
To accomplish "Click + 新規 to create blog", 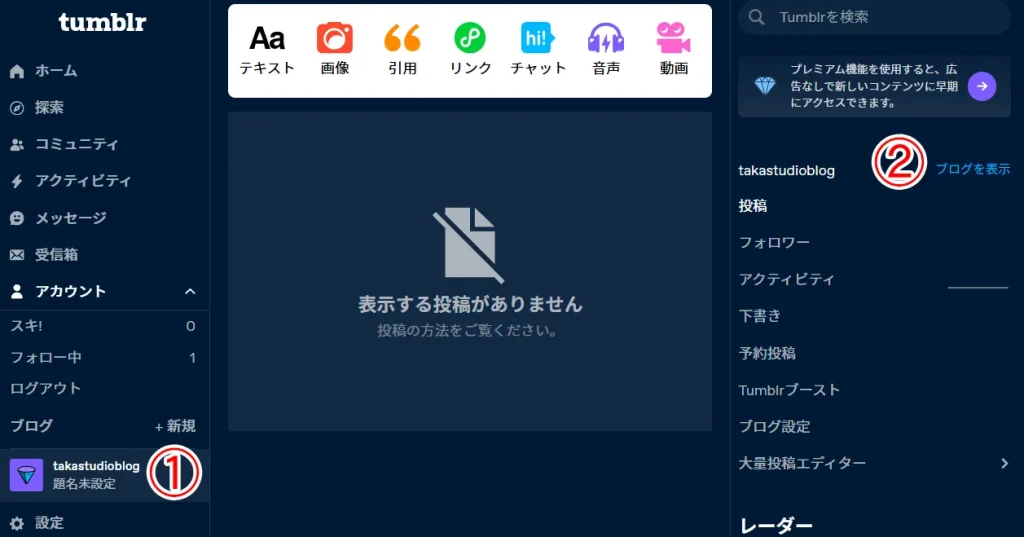I will point(174,426).
